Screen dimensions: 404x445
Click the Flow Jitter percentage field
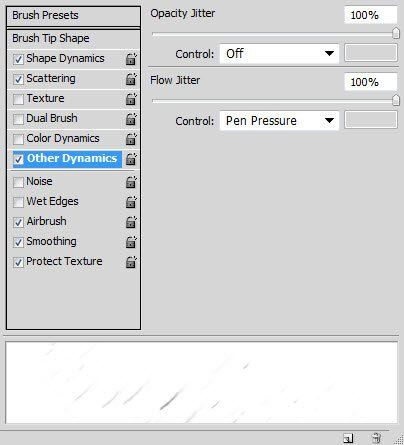(x=371, y=82)
